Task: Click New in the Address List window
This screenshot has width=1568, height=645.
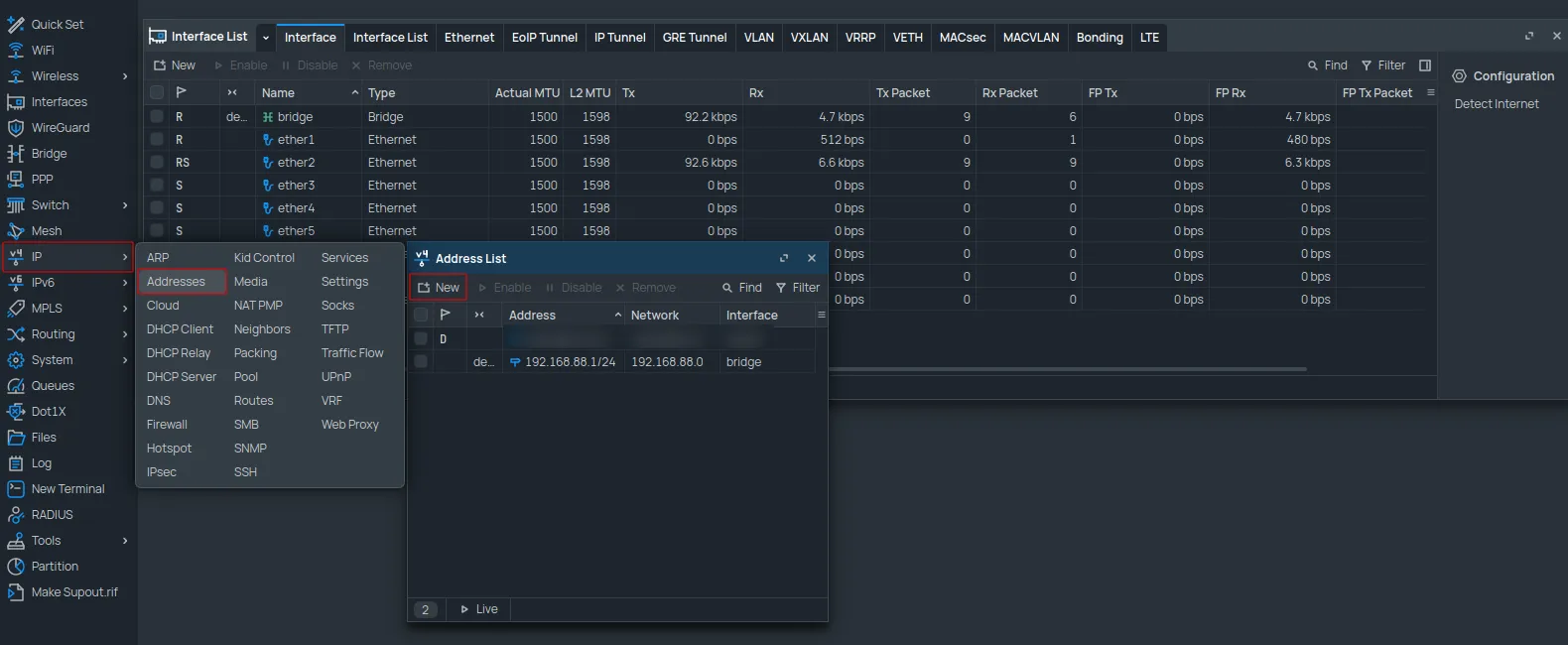Action: coord(439,288)
